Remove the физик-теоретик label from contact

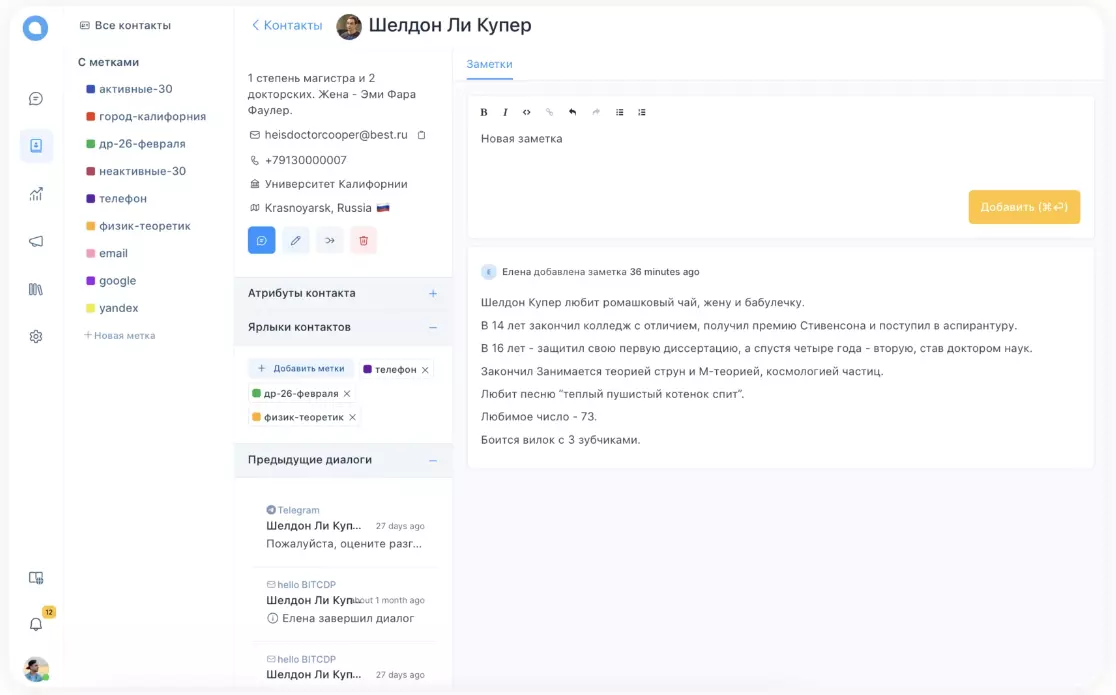352,417
